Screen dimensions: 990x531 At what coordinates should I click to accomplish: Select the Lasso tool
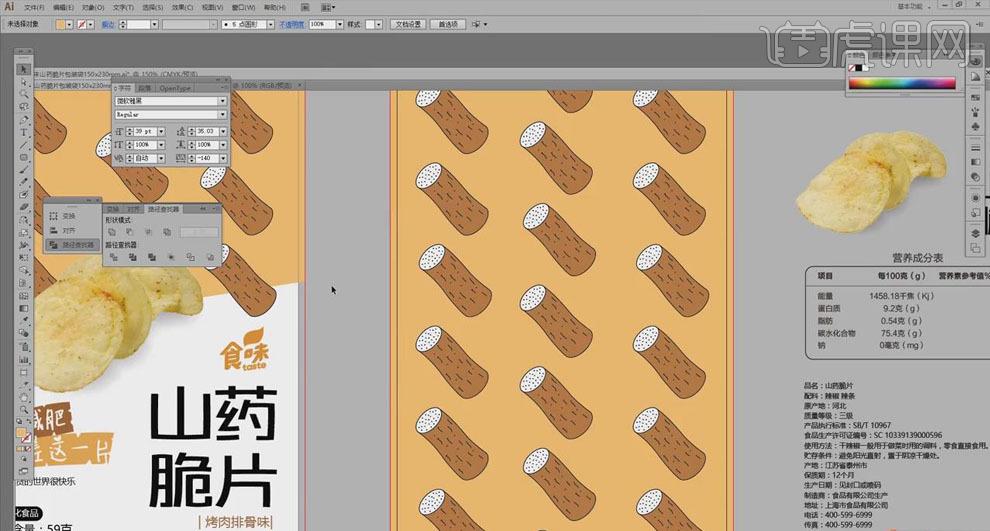(x=24, y=106)
